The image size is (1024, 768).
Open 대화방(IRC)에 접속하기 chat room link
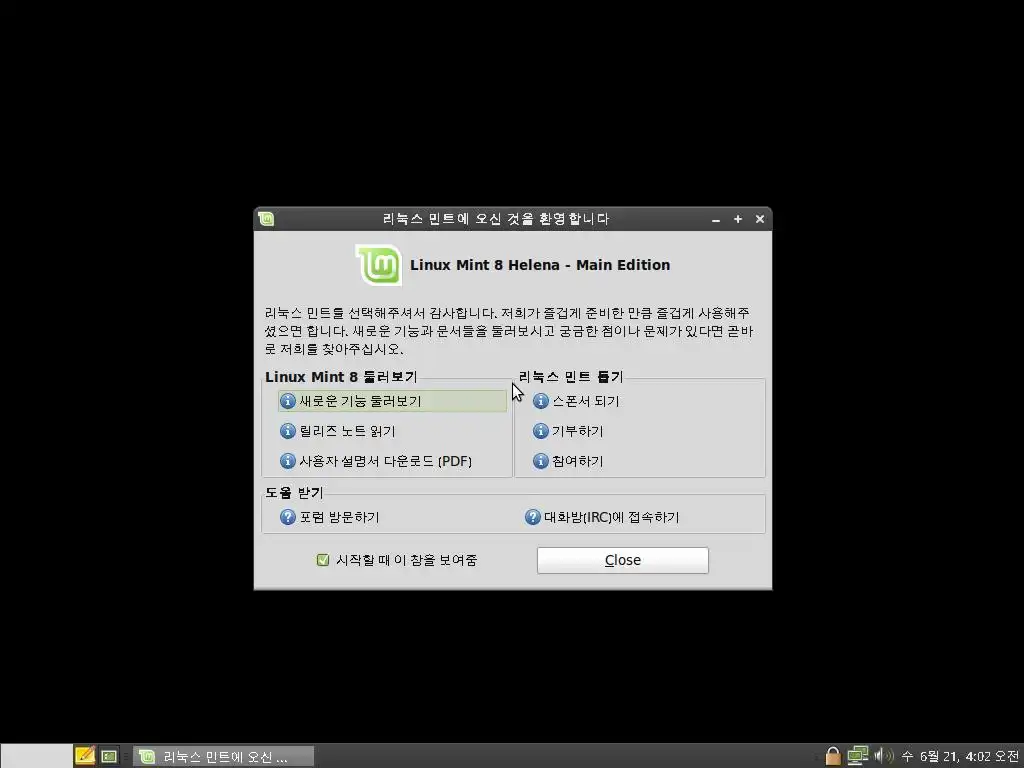click(x=601, y=517)
